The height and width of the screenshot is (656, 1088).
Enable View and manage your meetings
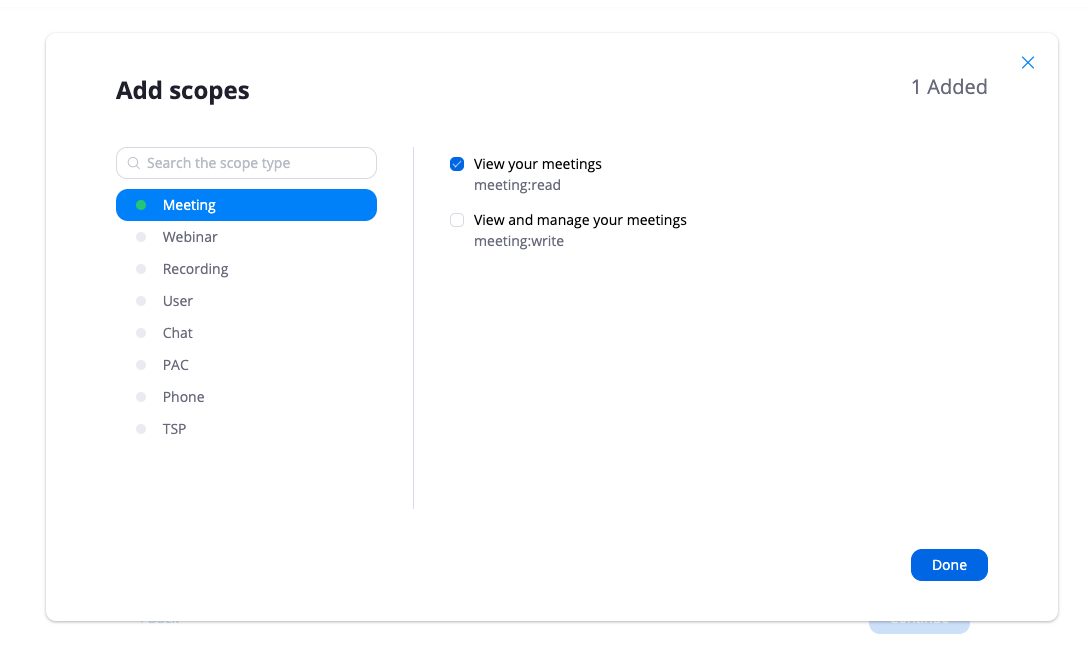[x=457, y=220]
